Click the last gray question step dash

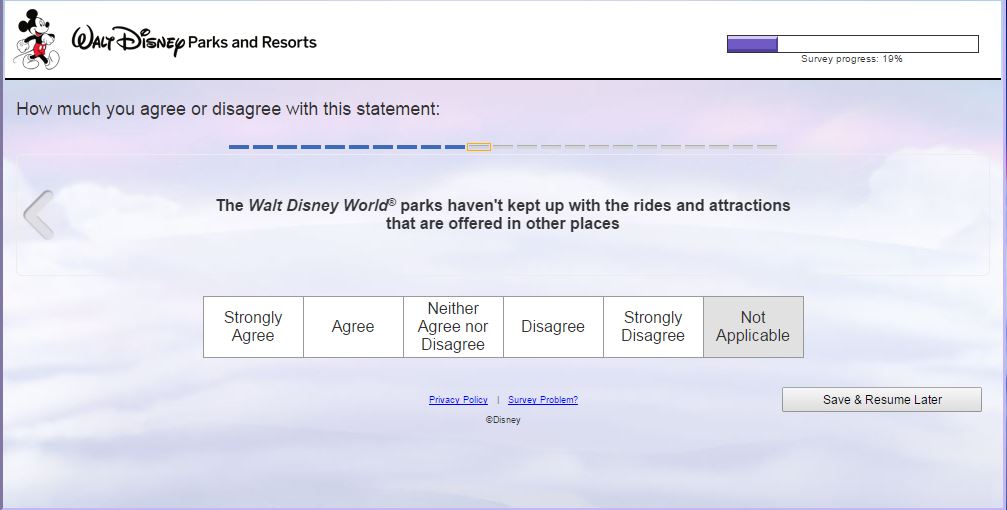[x=767, y=147]
